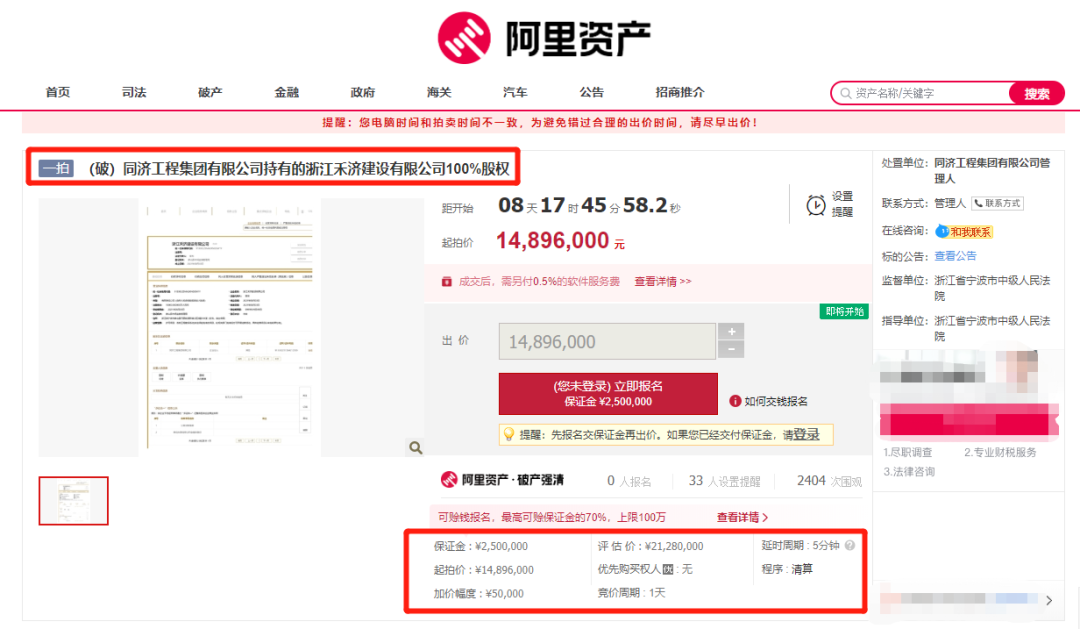Open the 首页 nav item
Screen dimensions: 1080x629
coord(58,92)
